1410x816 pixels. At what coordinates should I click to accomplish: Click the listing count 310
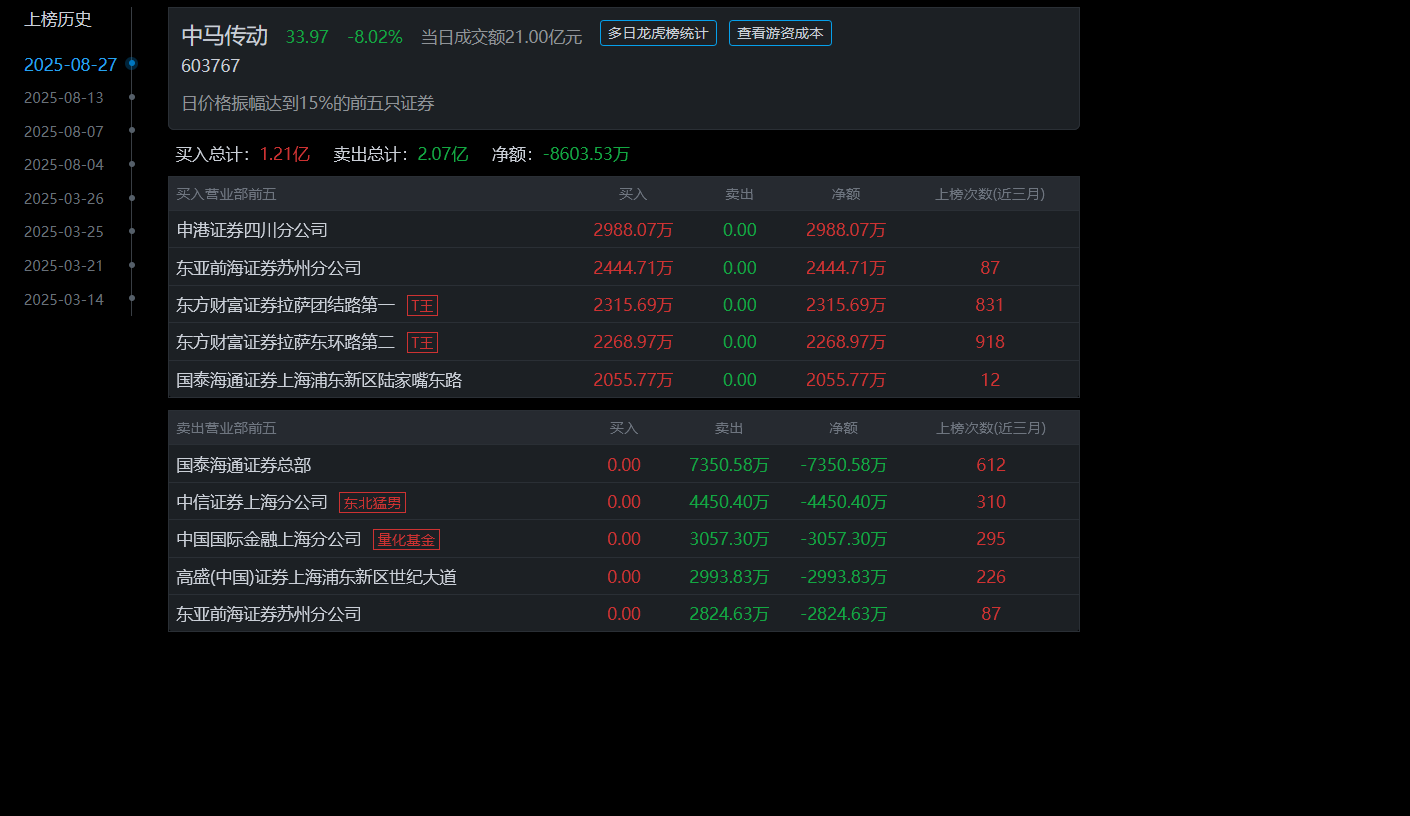(991, 502)
